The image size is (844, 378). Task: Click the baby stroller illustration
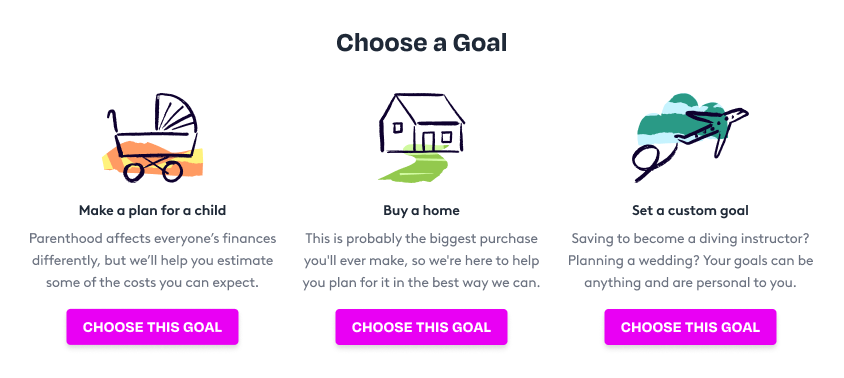(152, 138)
